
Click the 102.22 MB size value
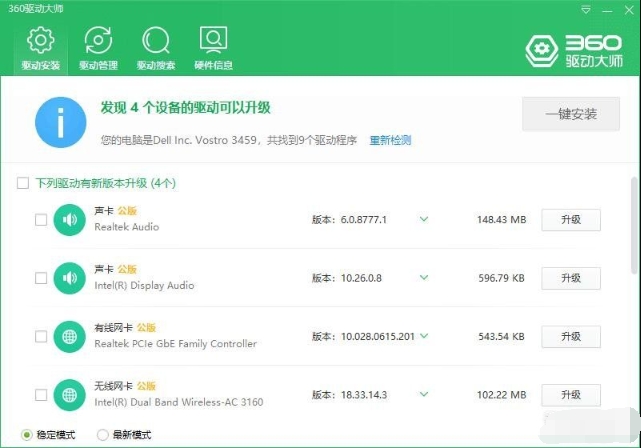point(502,395)
